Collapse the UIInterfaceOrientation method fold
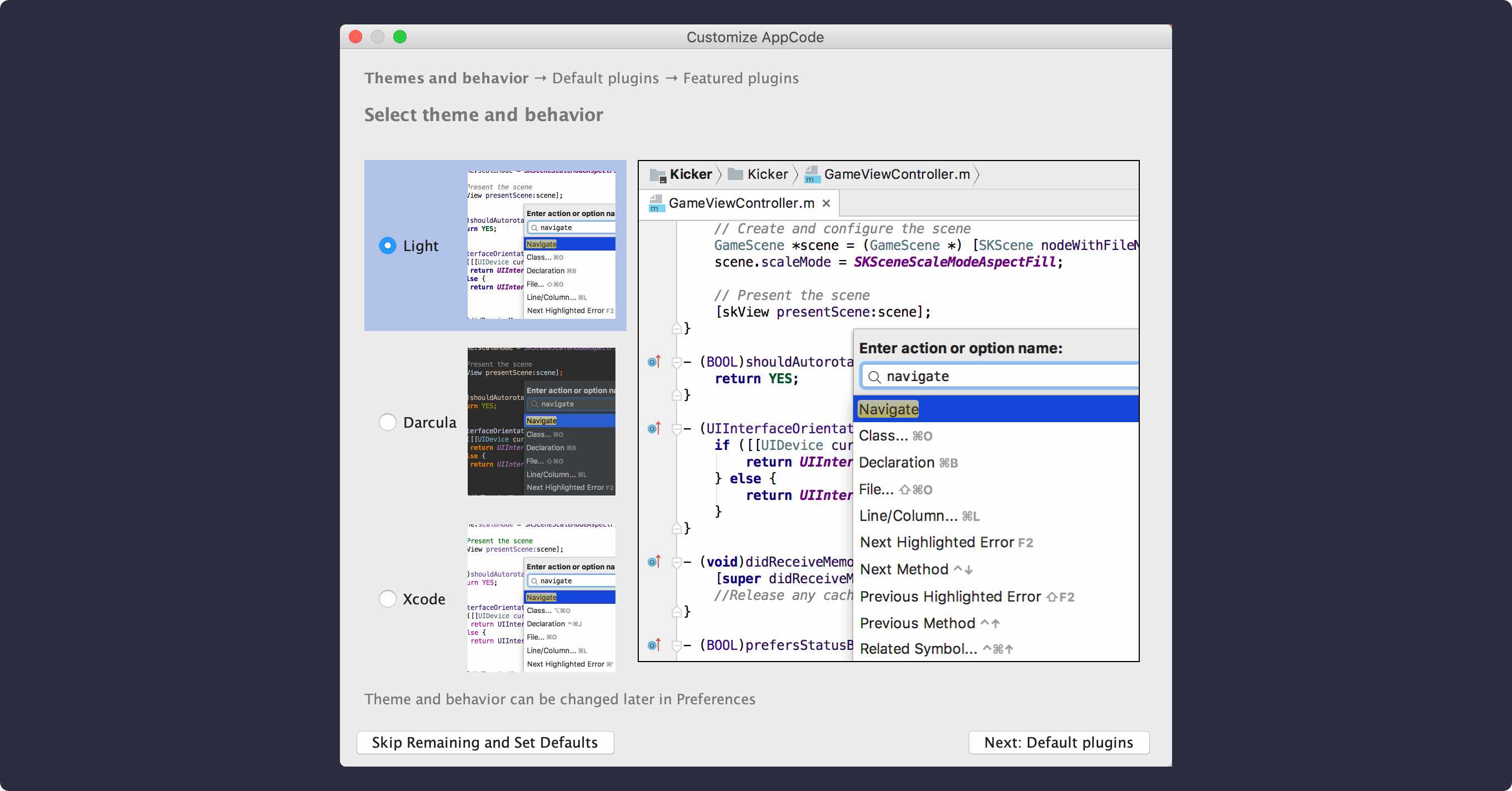 pos(677,429)
